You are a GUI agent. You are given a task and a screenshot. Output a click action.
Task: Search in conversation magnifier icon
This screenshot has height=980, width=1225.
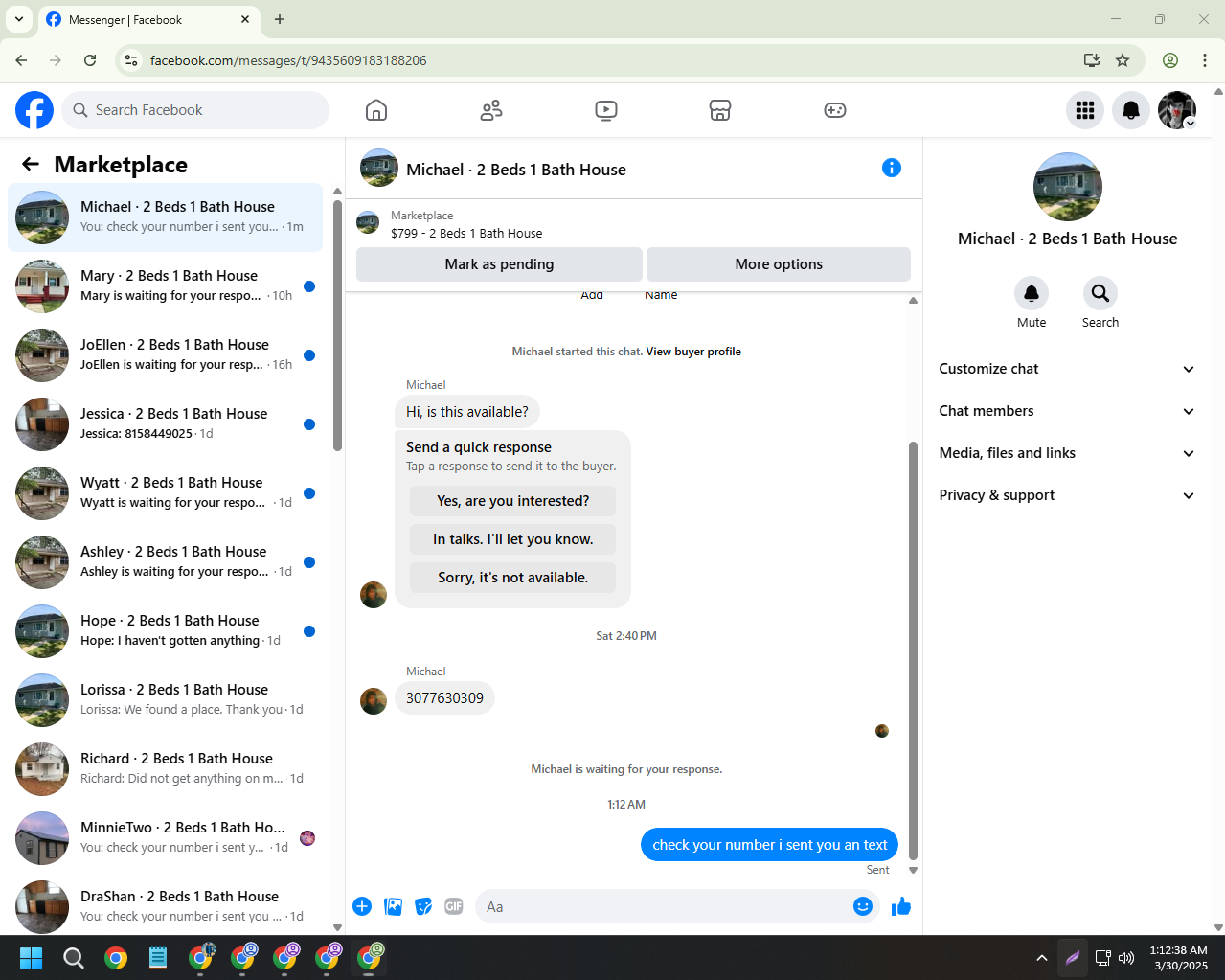[x=1100, y=293]
